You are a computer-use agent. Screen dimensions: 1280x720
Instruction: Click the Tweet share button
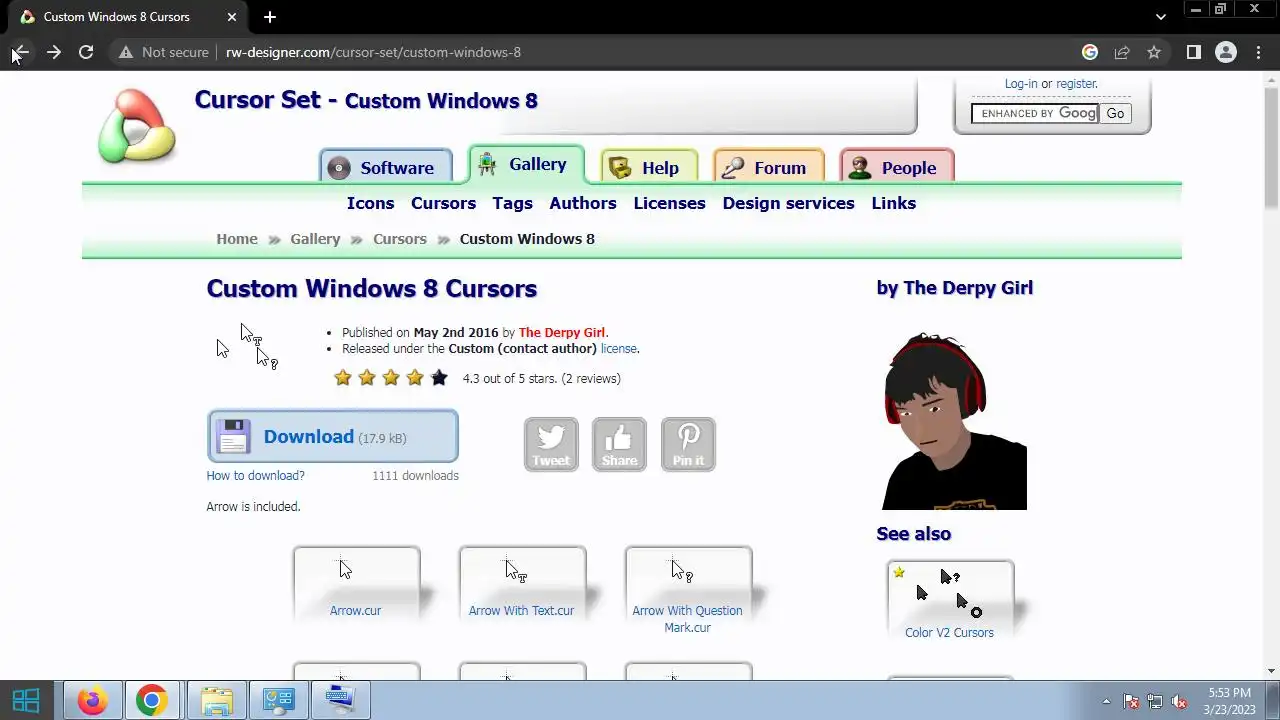[x=551, y=444]
